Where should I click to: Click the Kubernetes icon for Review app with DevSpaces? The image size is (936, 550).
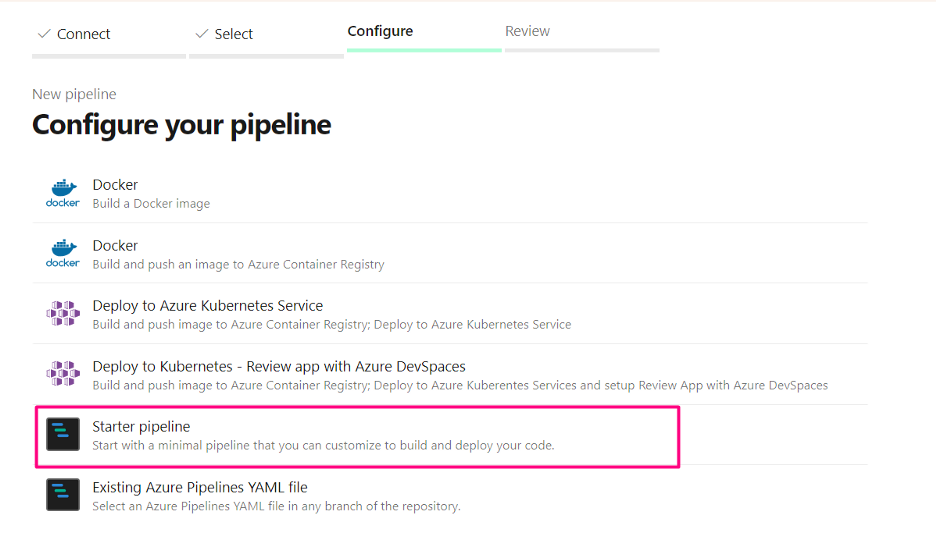(x=63, y=374)
